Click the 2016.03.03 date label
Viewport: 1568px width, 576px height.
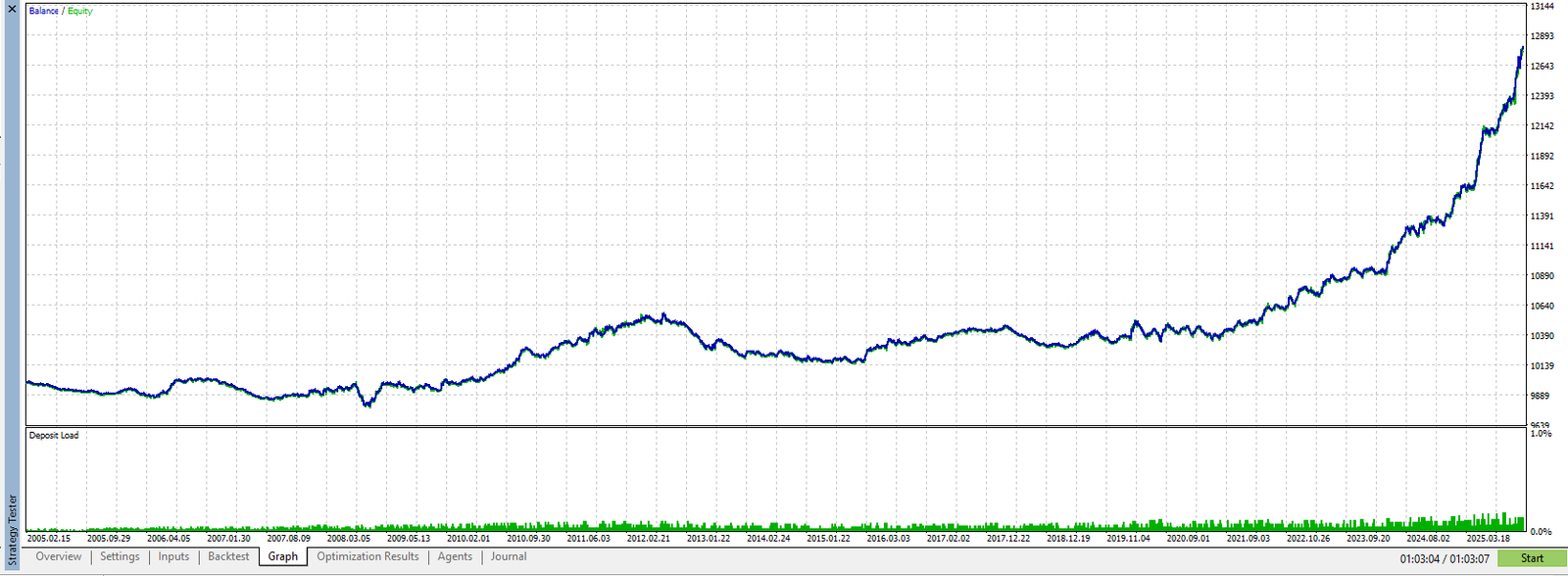click(888, 538)
